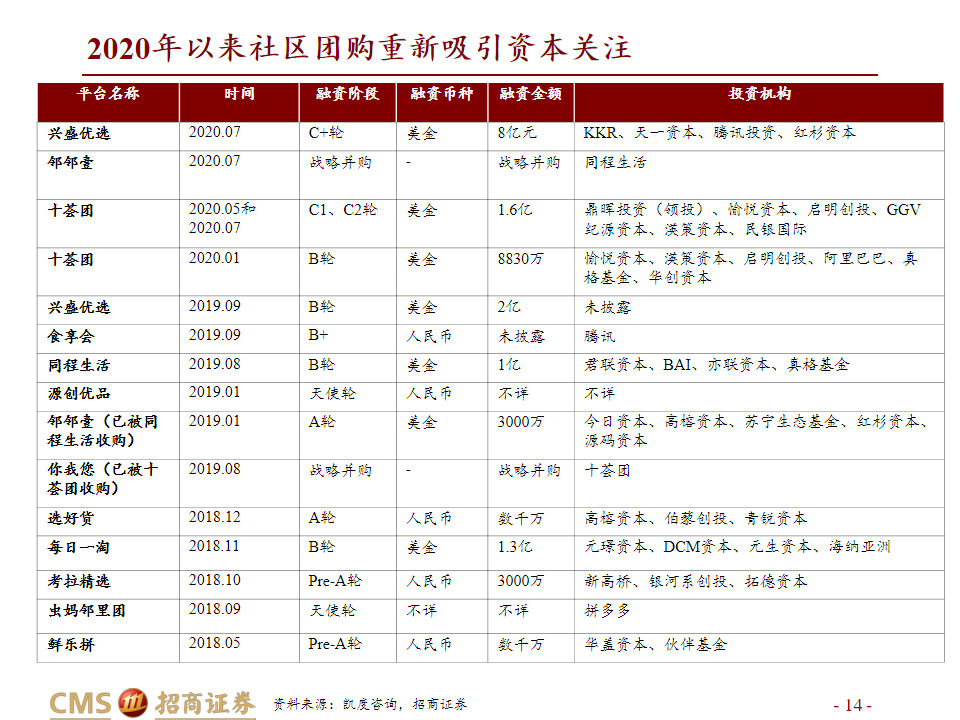The width and height of the screenshot is (960, 720).
Task: Click the 时间 column header
Action: click(239, 94)
